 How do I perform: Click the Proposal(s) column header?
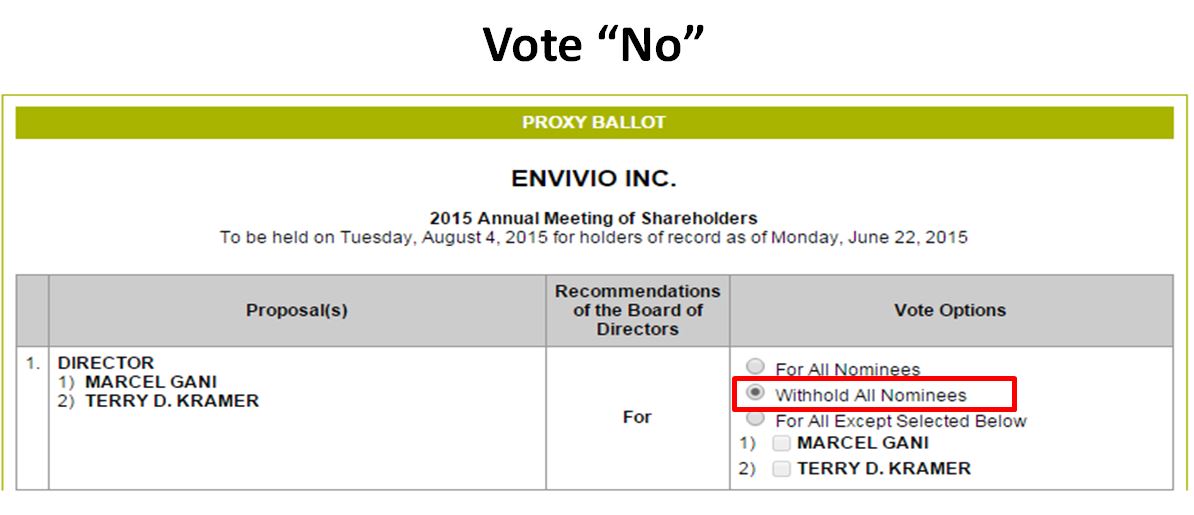(x=297, y=310)
